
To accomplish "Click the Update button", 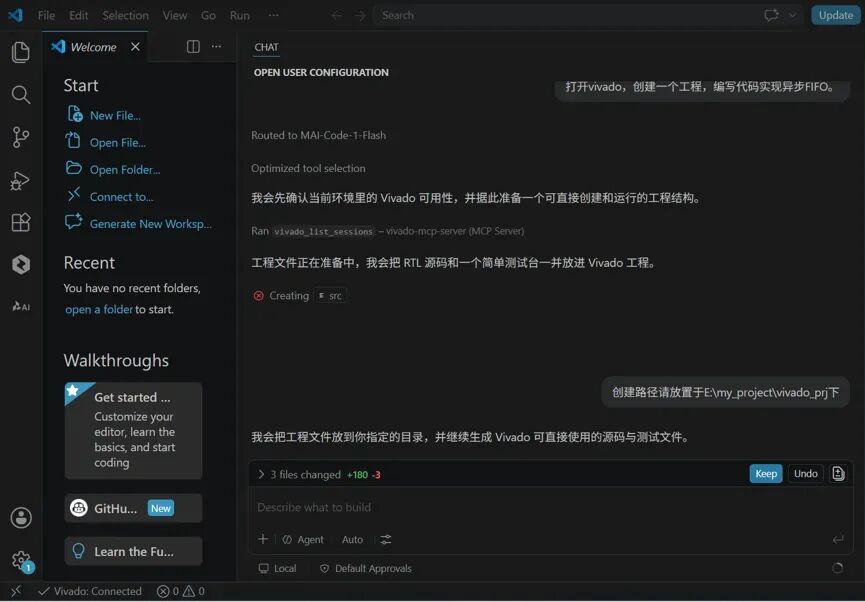I will coord(835,15).
